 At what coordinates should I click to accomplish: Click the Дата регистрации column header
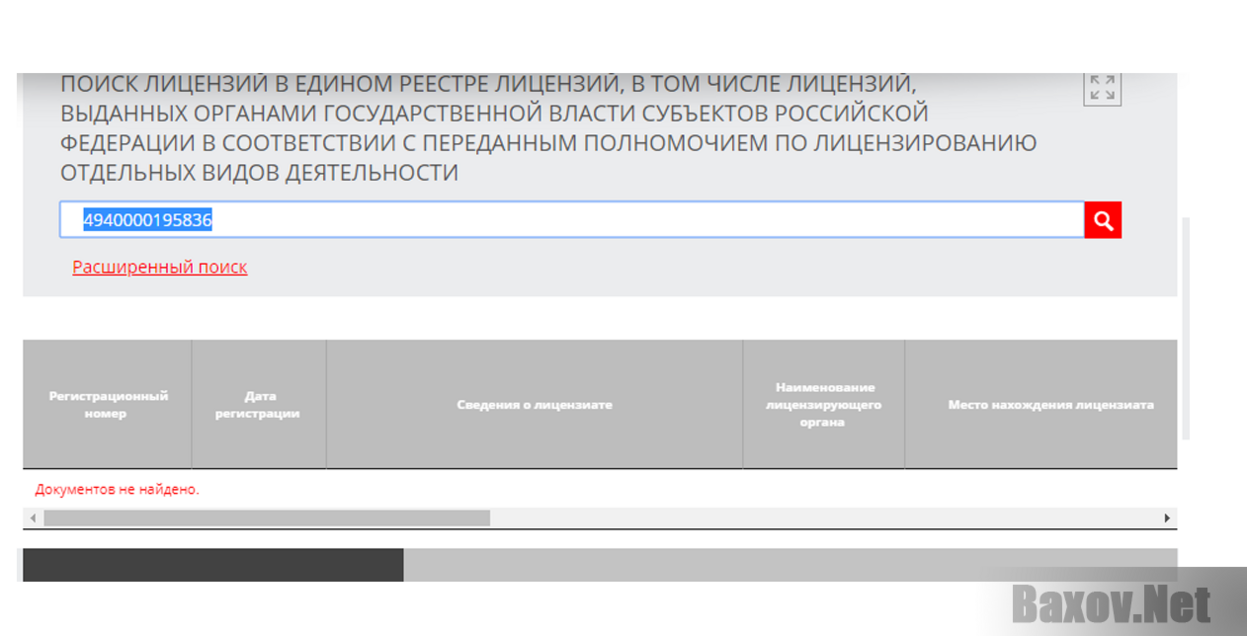tap(258, 405)
